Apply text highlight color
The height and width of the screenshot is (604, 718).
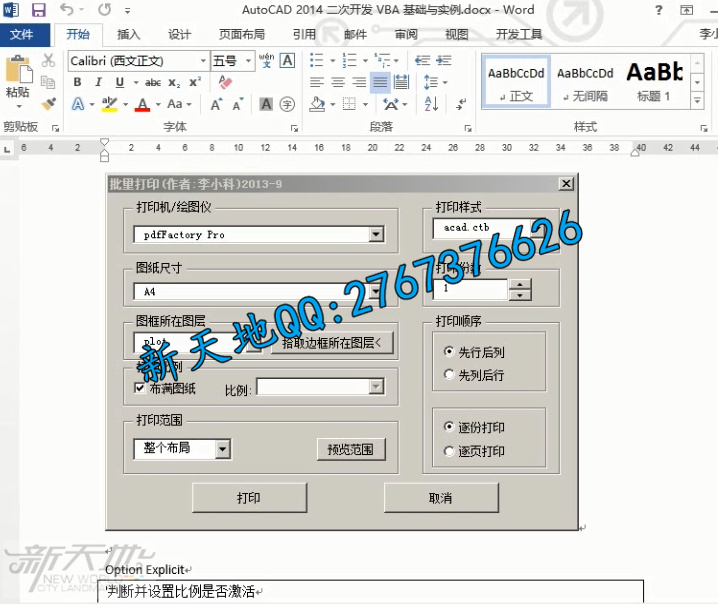point(109,104)
